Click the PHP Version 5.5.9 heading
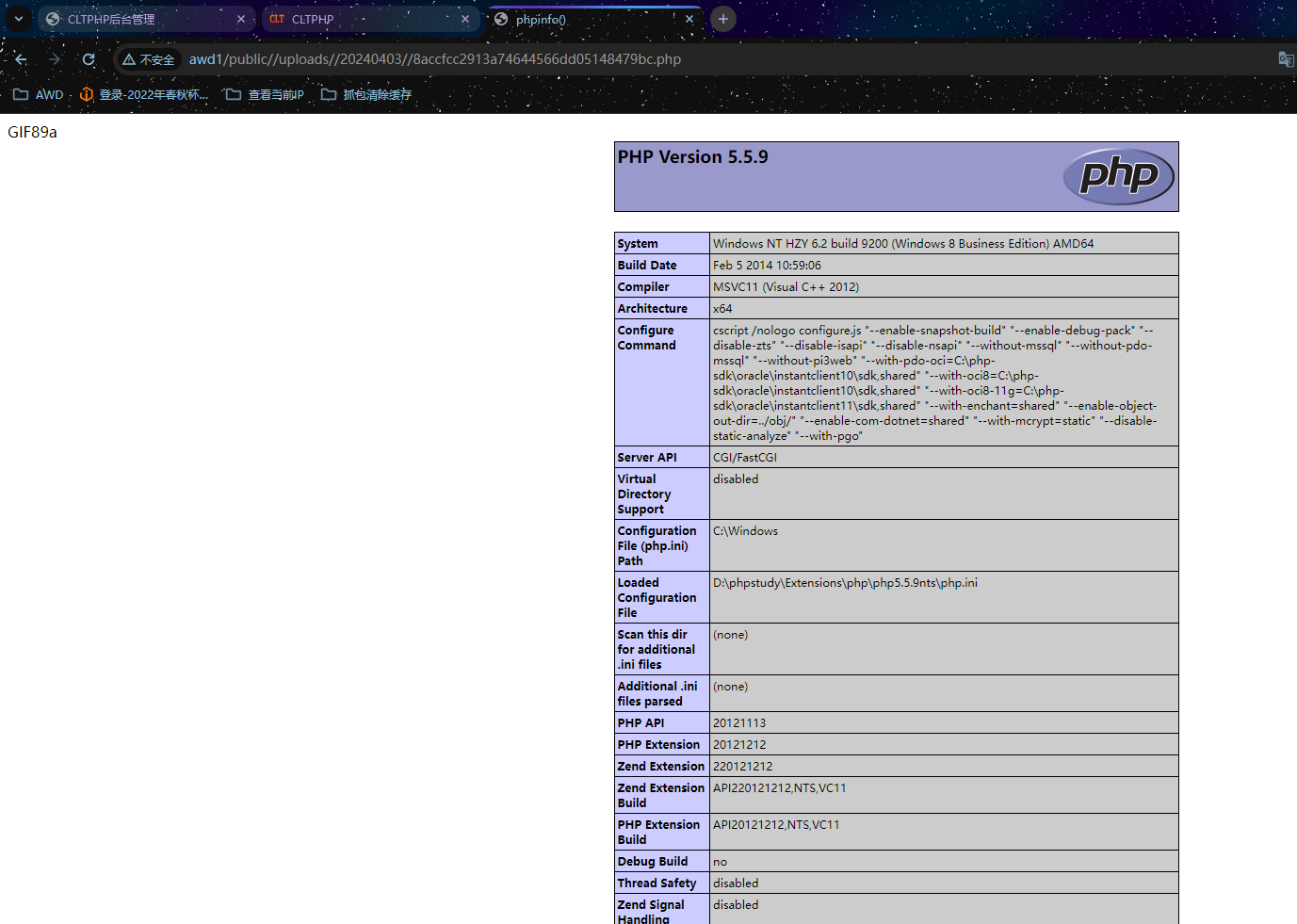Image resolution: width=1297 pixels, height=924 pixels. point(693,157)
